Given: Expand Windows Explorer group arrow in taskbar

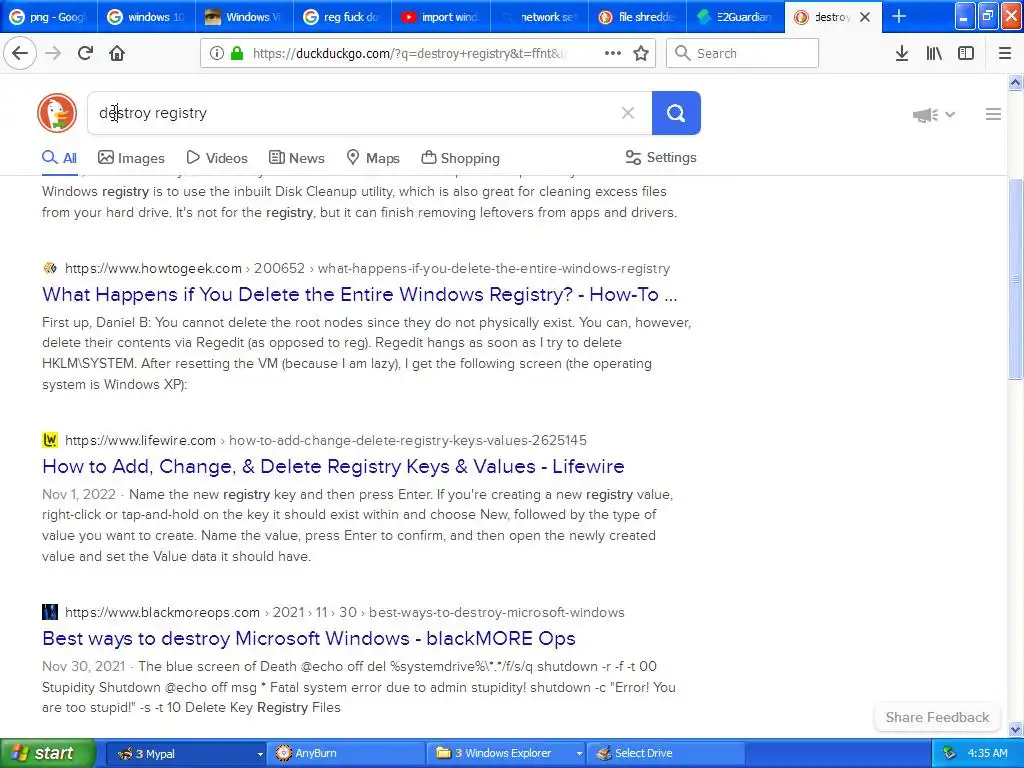Looking at the screenshot, I should tap(579, 754).
